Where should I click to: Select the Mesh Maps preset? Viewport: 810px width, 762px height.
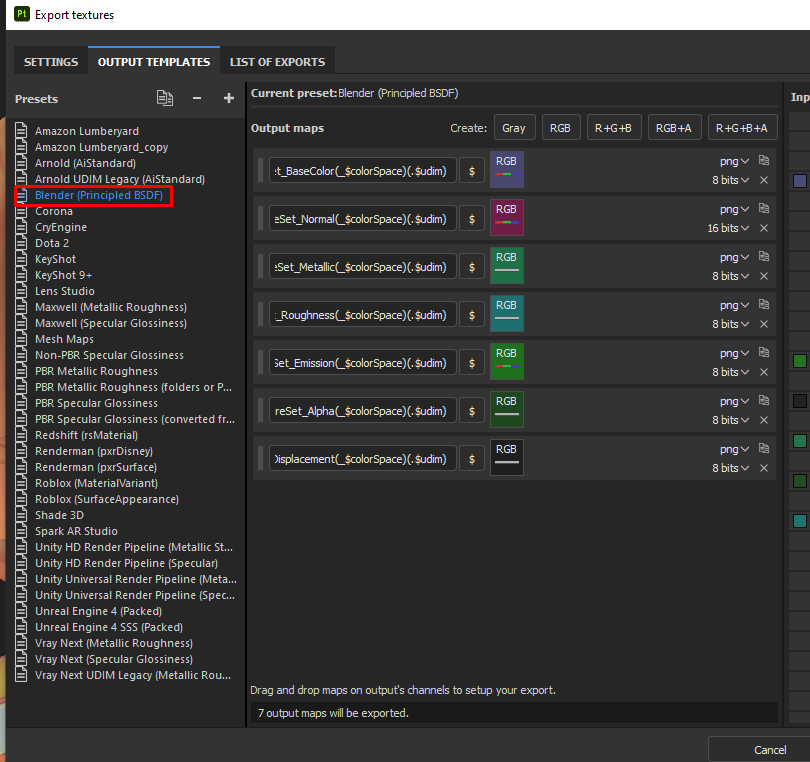pos(64,339)
